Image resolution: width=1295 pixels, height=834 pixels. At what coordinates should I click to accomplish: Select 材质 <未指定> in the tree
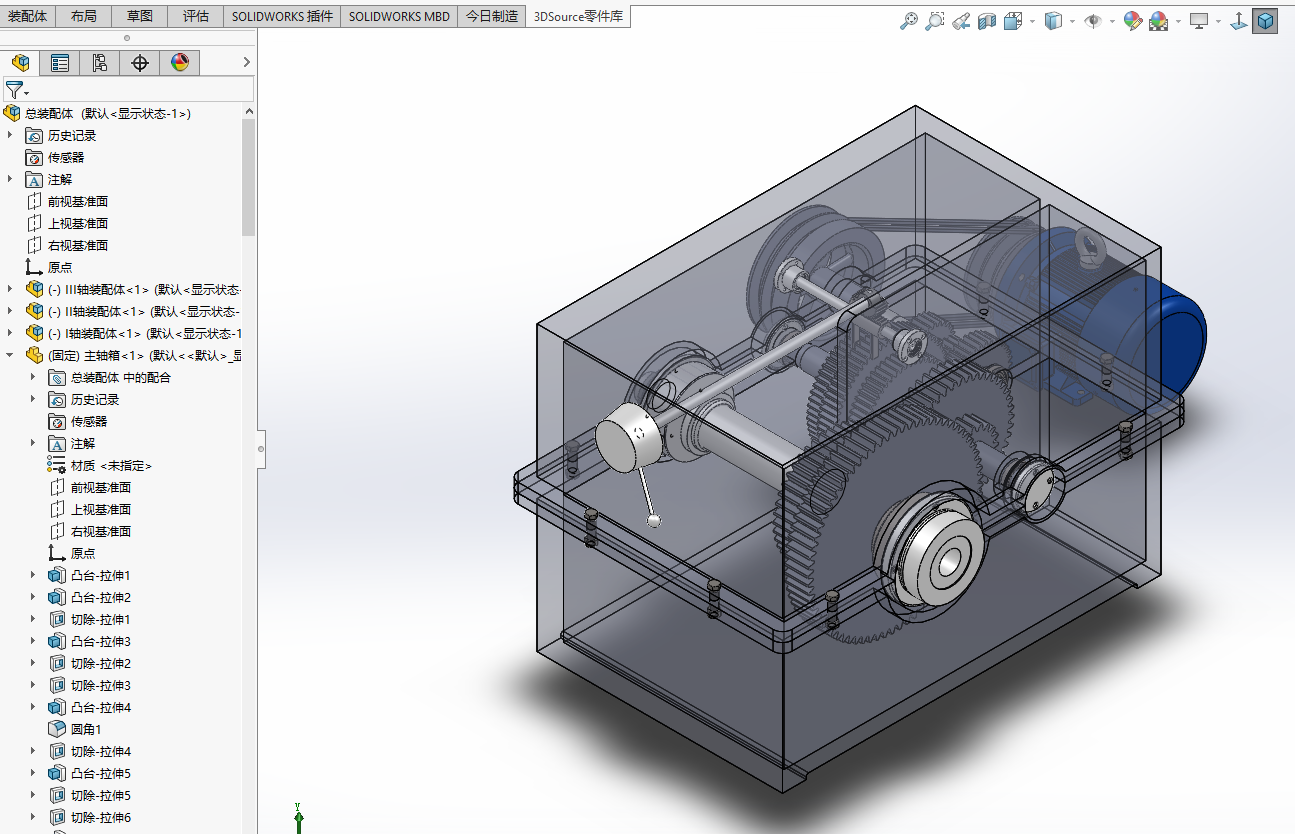tap(110, 465)
